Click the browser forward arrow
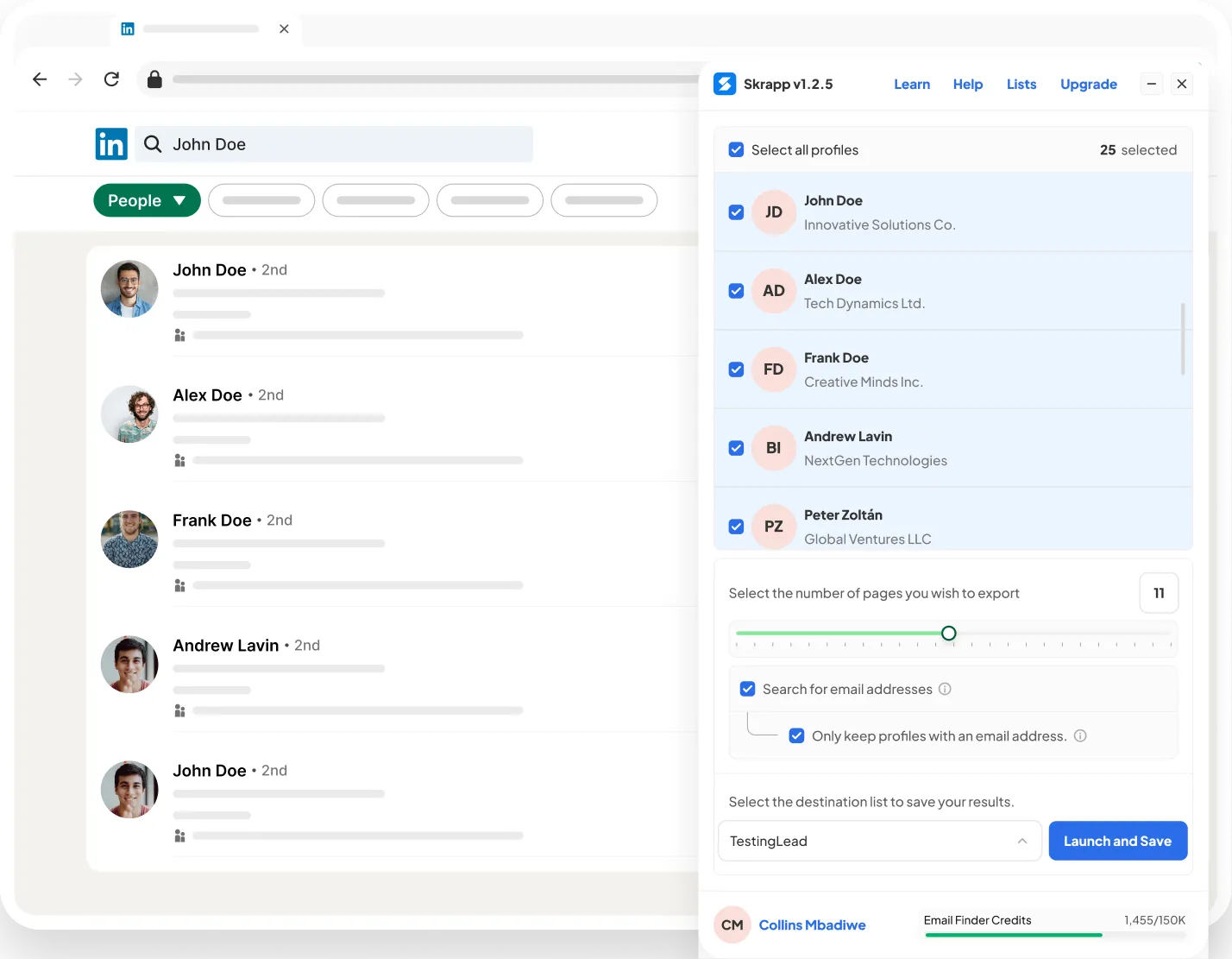The width and height of the screenshot is (1232, 959). pos(76,79)
